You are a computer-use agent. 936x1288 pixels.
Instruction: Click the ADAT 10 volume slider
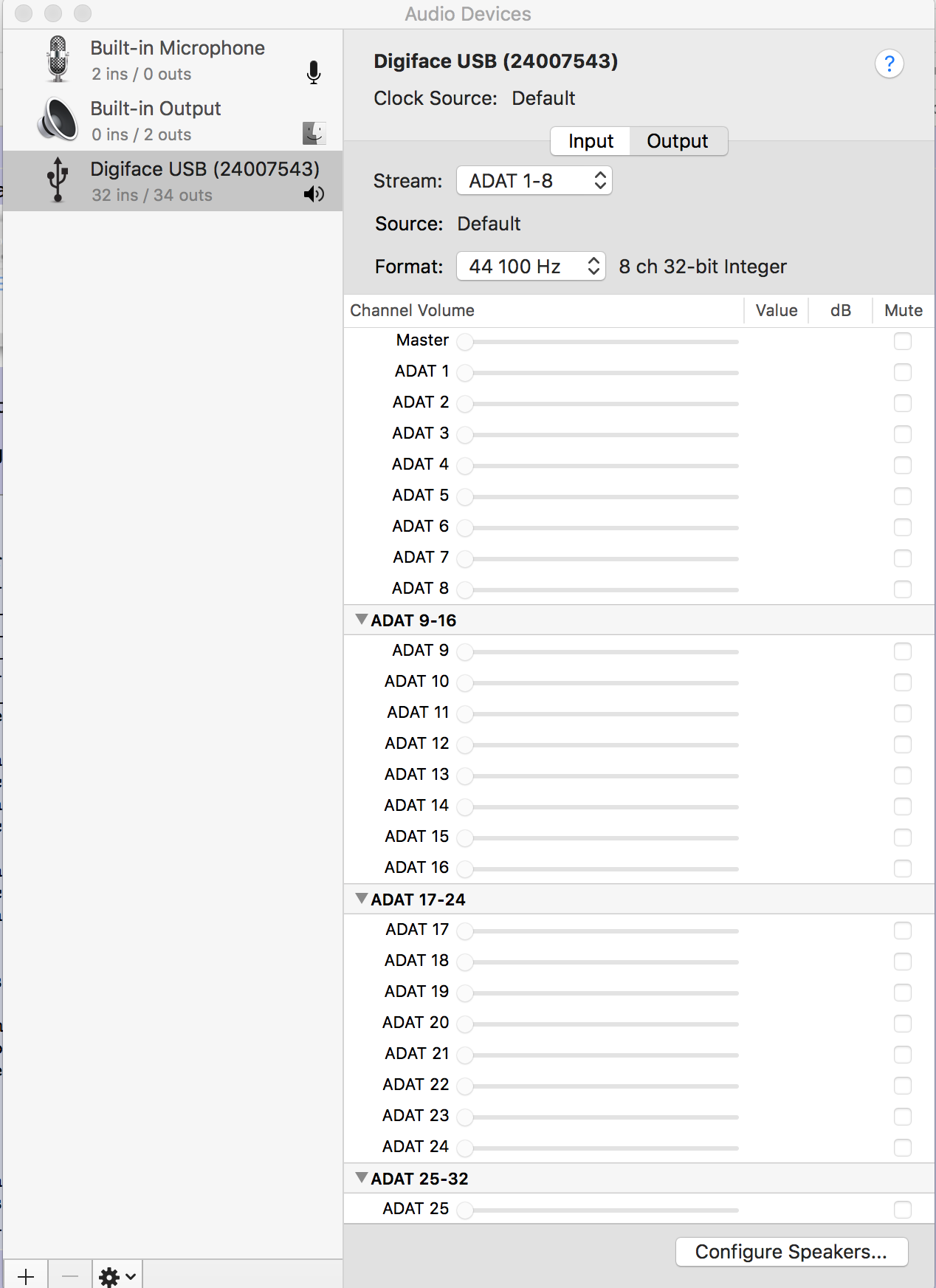[x=598, y=683]
